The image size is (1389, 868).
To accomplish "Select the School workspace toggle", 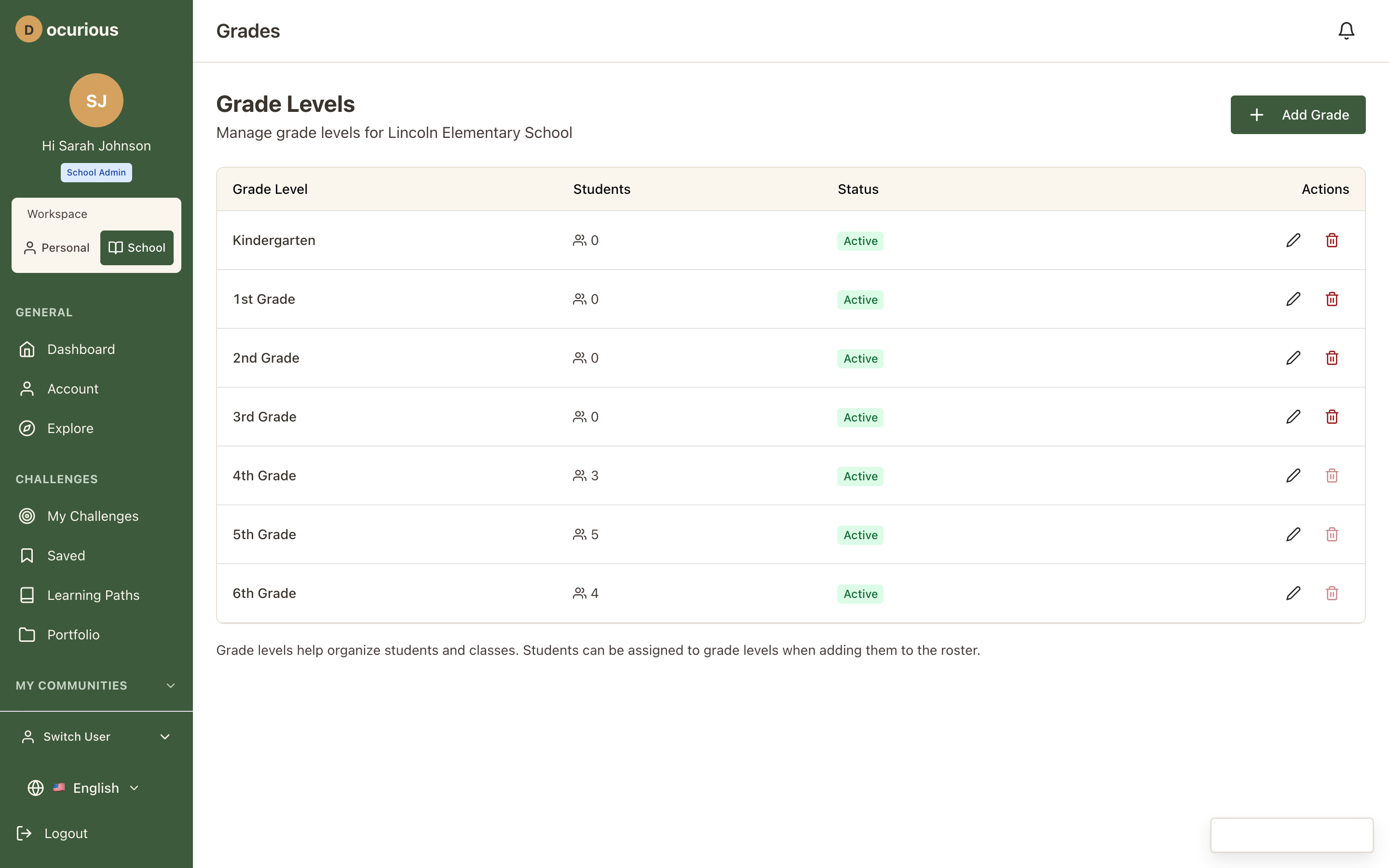I will pyautogui.click(x=136, y=247).
